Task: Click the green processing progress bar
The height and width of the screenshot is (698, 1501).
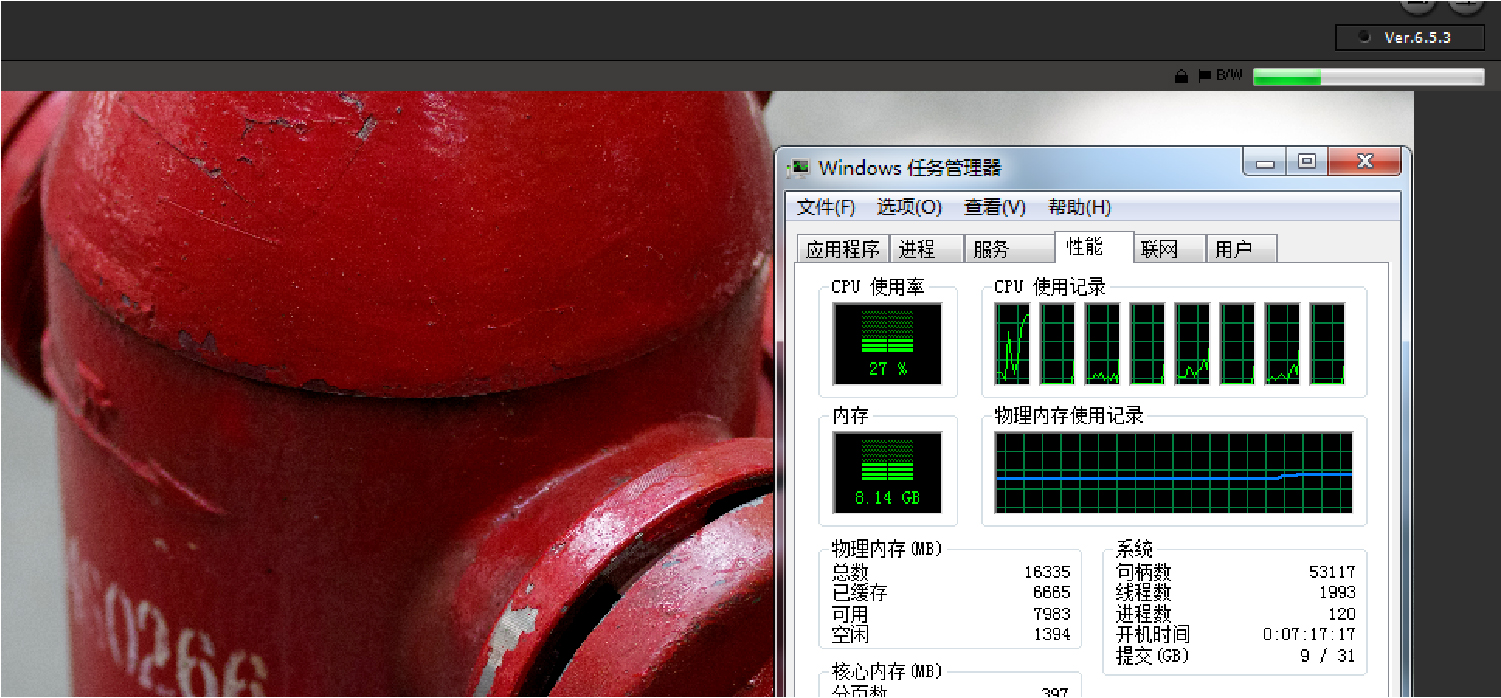Action: (x=1368, y=77)
